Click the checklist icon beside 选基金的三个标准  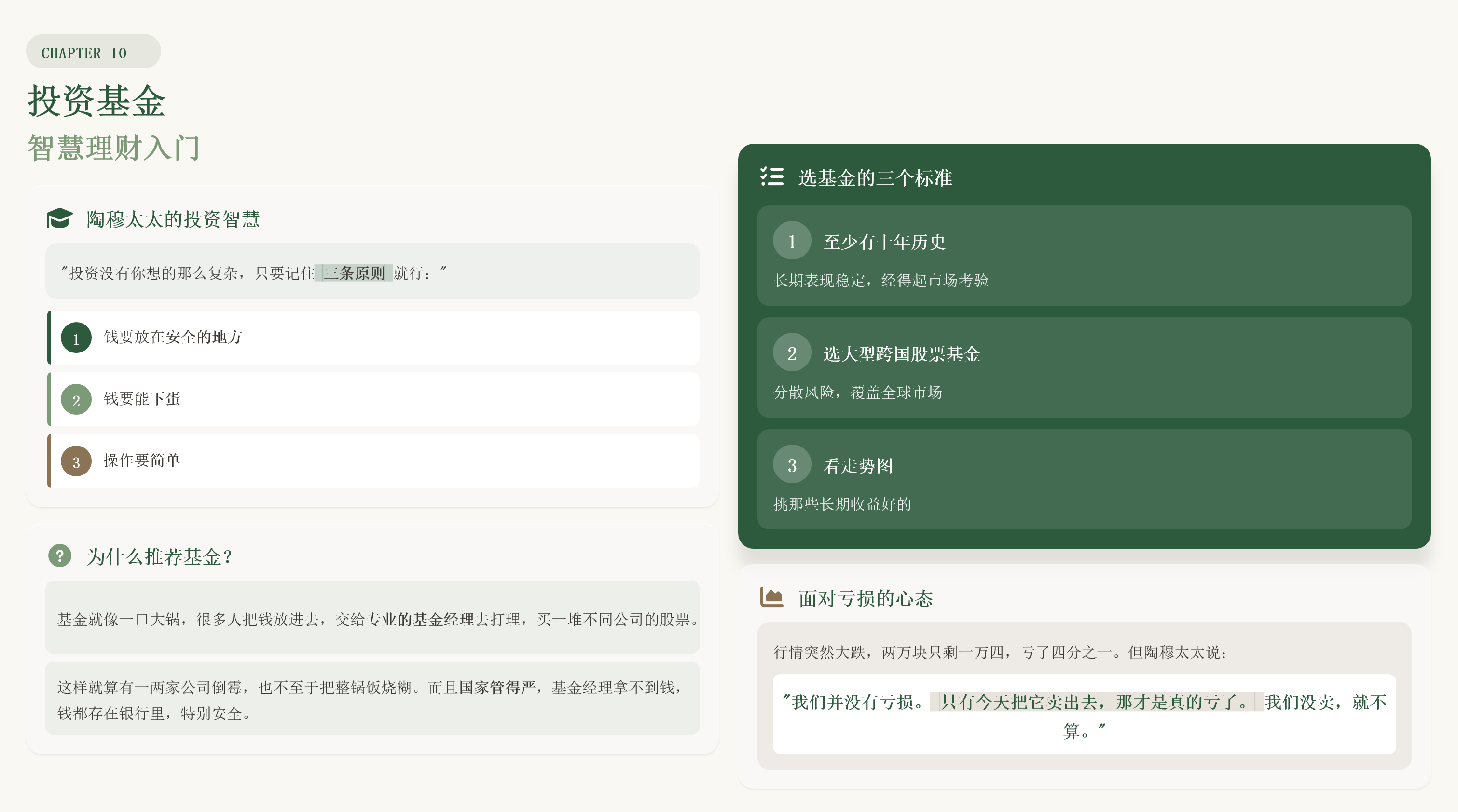(x=771, y=176)
